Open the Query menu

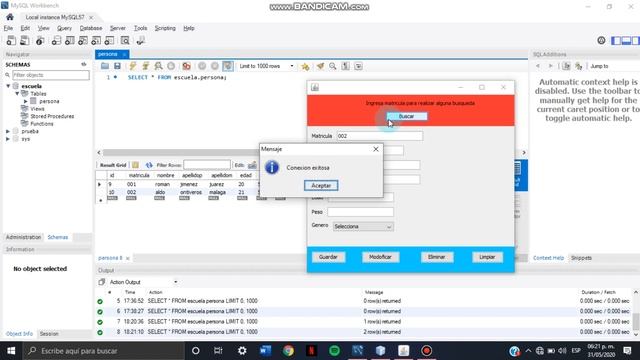[x=64, y=28]
